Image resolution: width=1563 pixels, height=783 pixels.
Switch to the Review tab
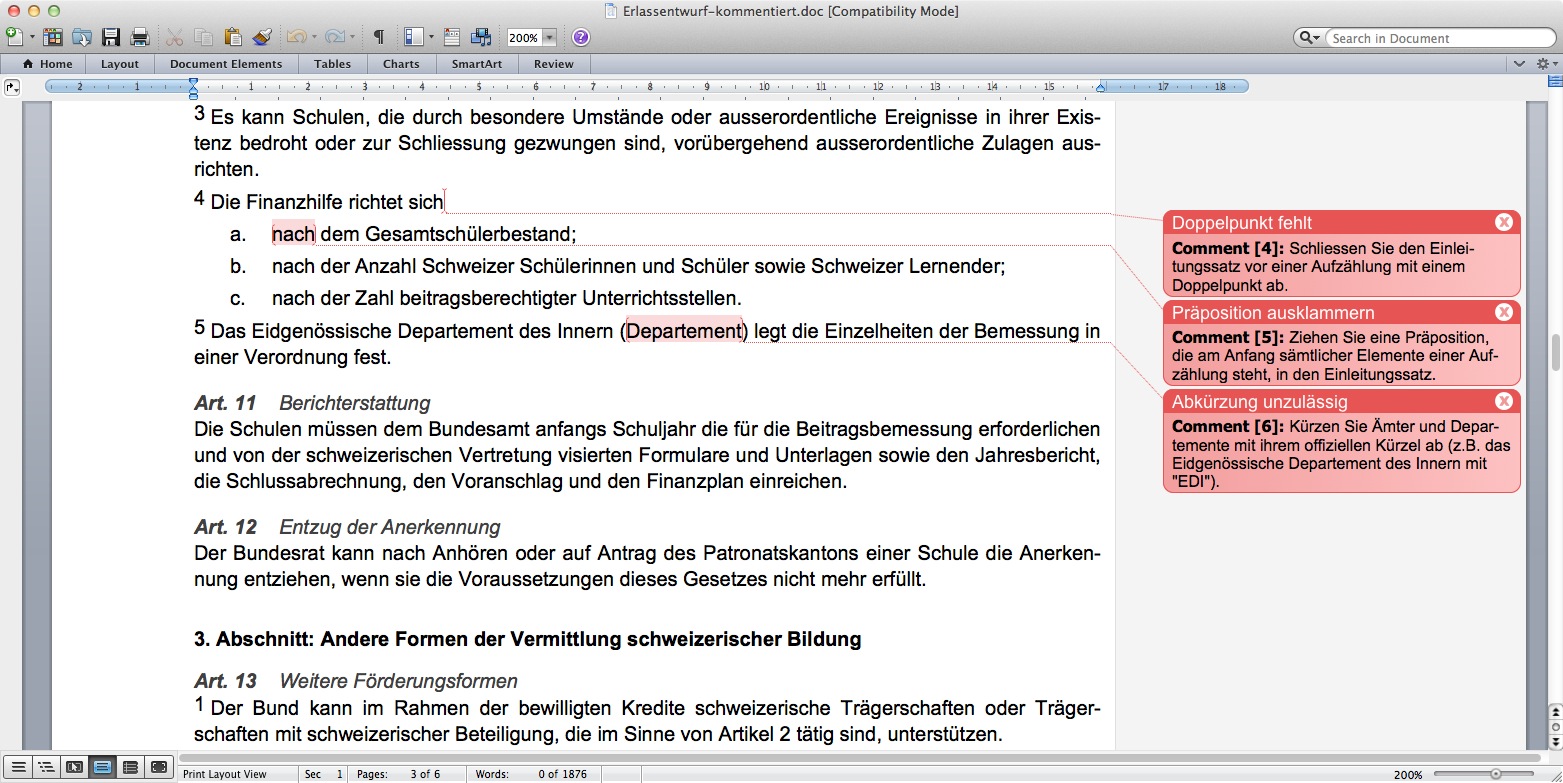tap(553, 64)
